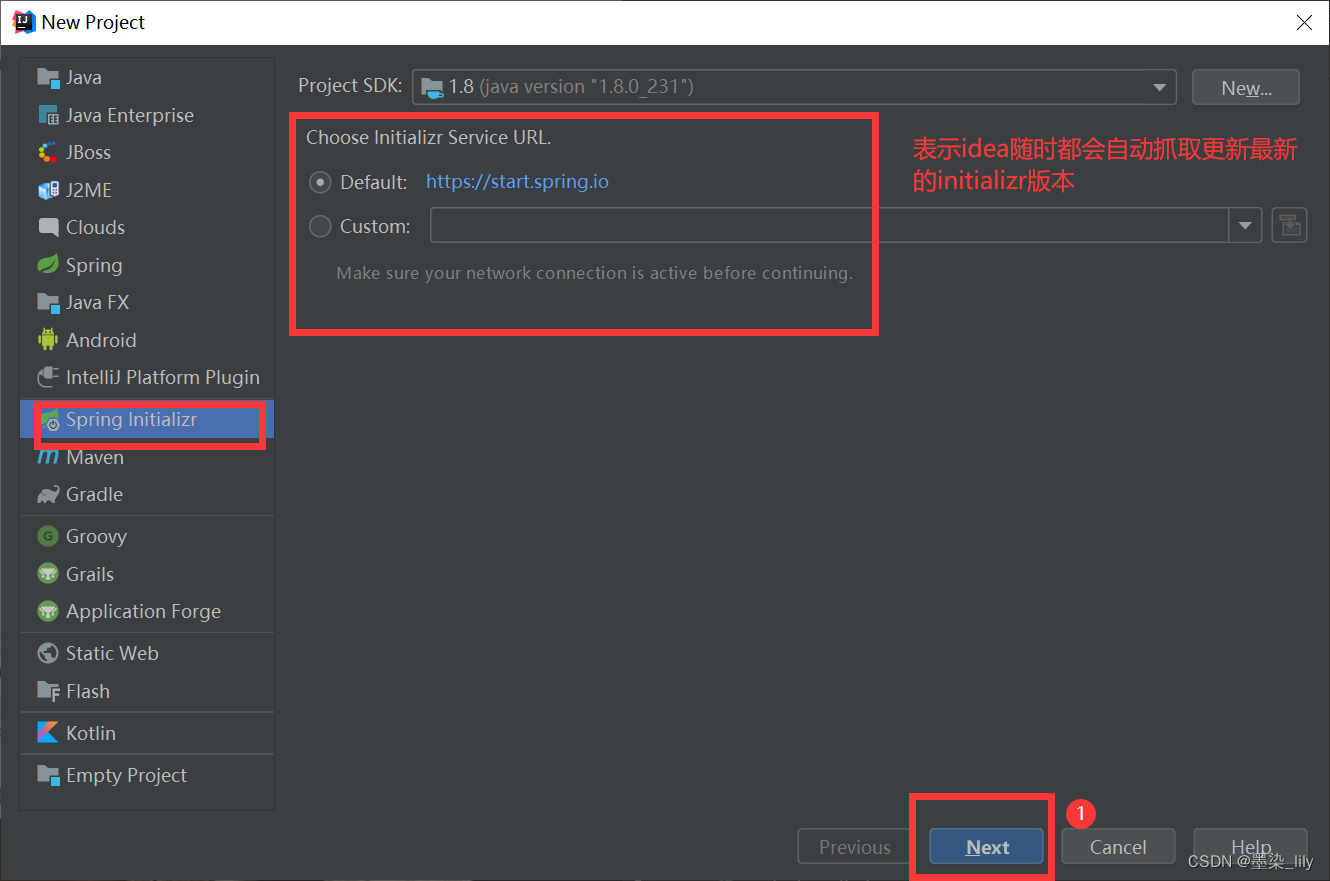Screen dimensions: 1330x881
Task: Click the Java Enterprise icon
Action: (x=48, y=116)
